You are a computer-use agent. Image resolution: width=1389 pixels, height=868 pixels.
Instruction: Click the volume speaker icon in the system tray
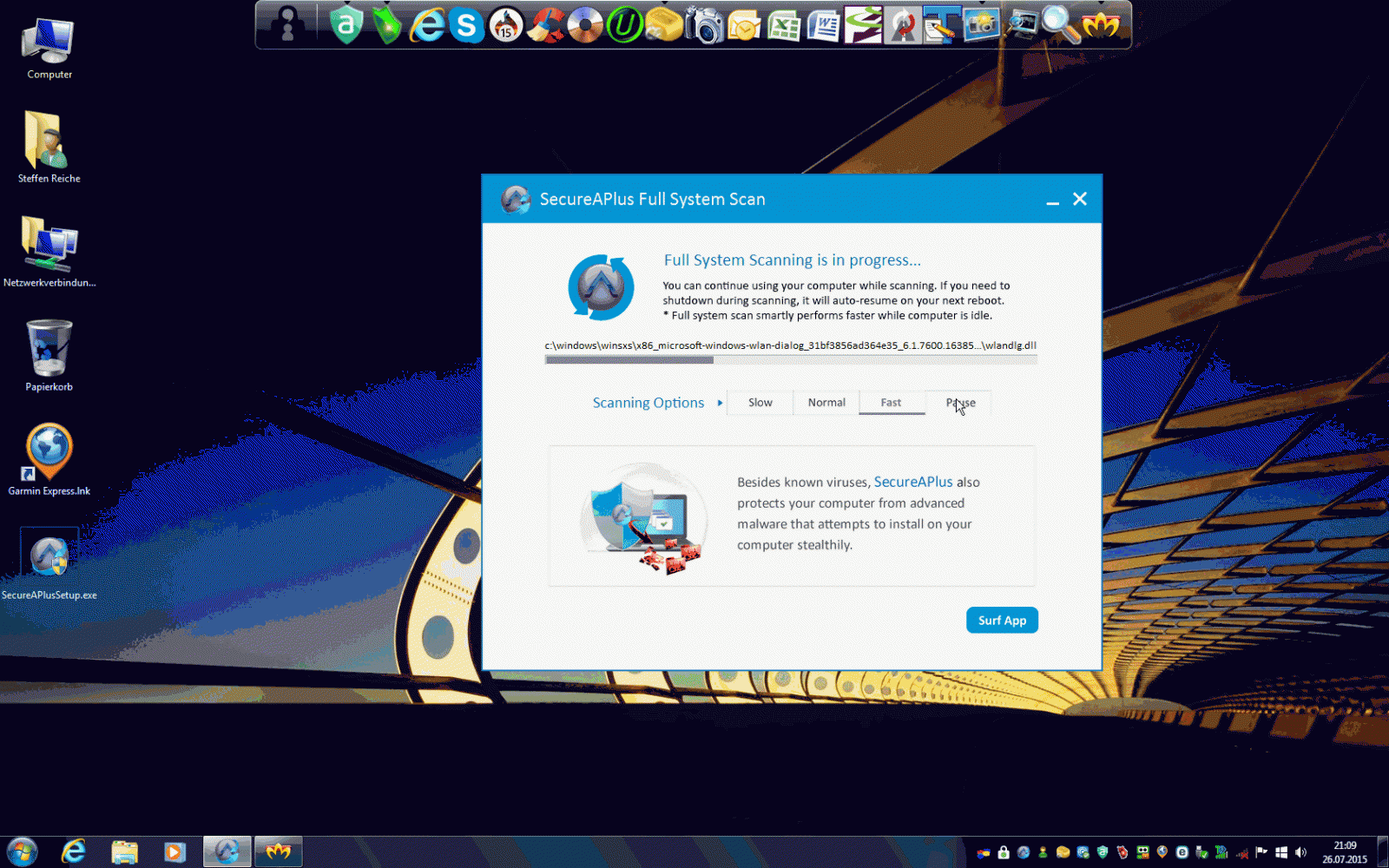(1300, 852)
